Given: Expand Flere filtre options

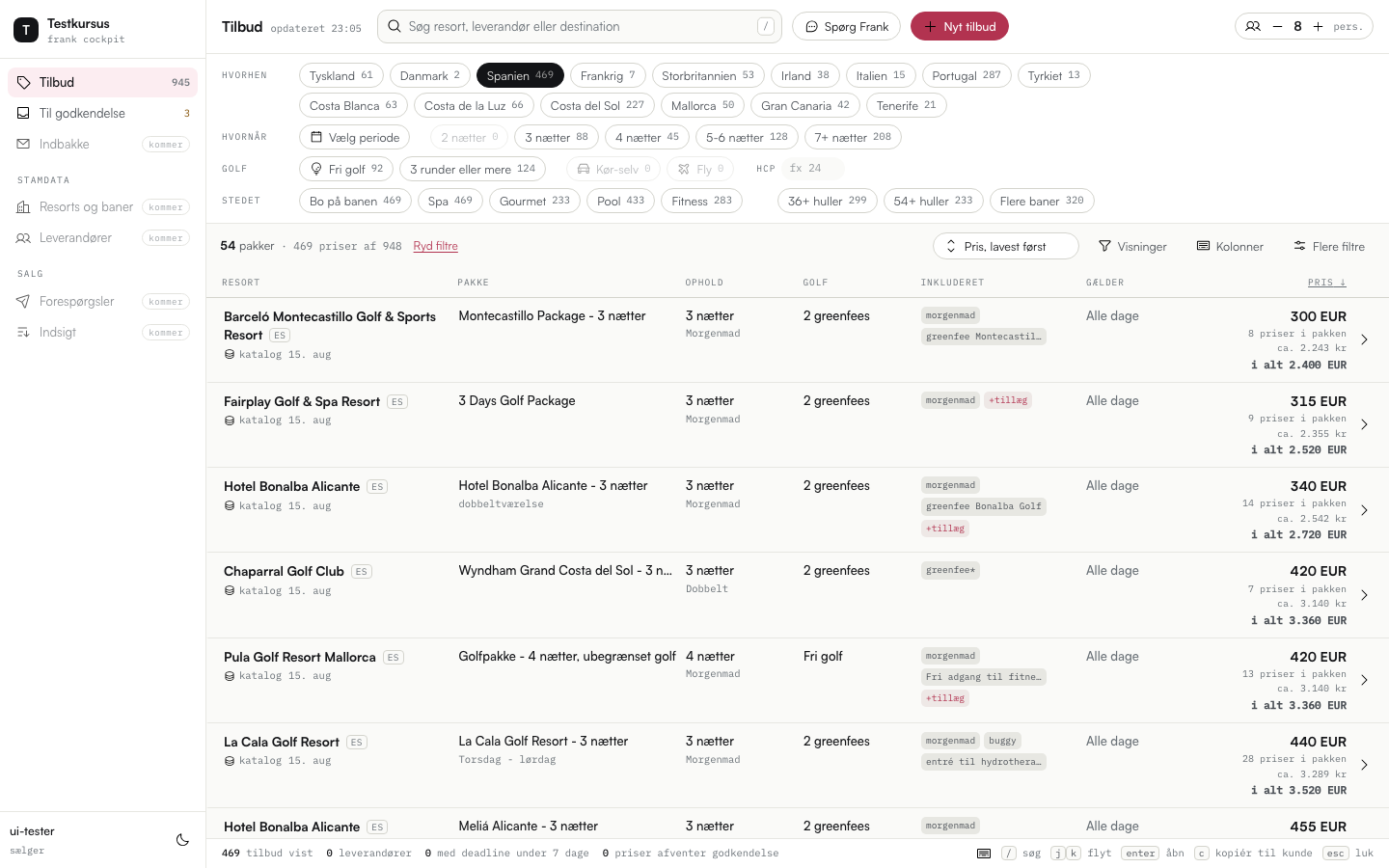Looking at the screenshot, I should pyautogui.click(x=1329, y=247).
